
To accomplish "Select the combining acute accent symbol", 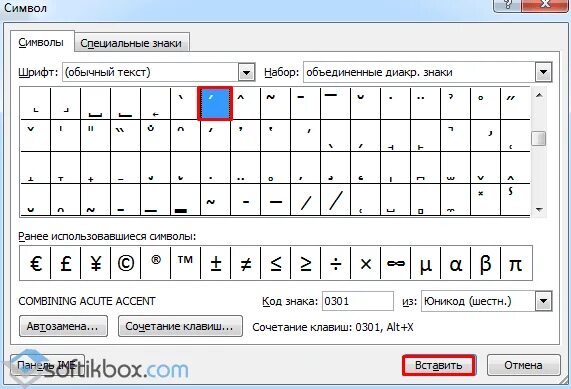I will [x=215, y=103].
